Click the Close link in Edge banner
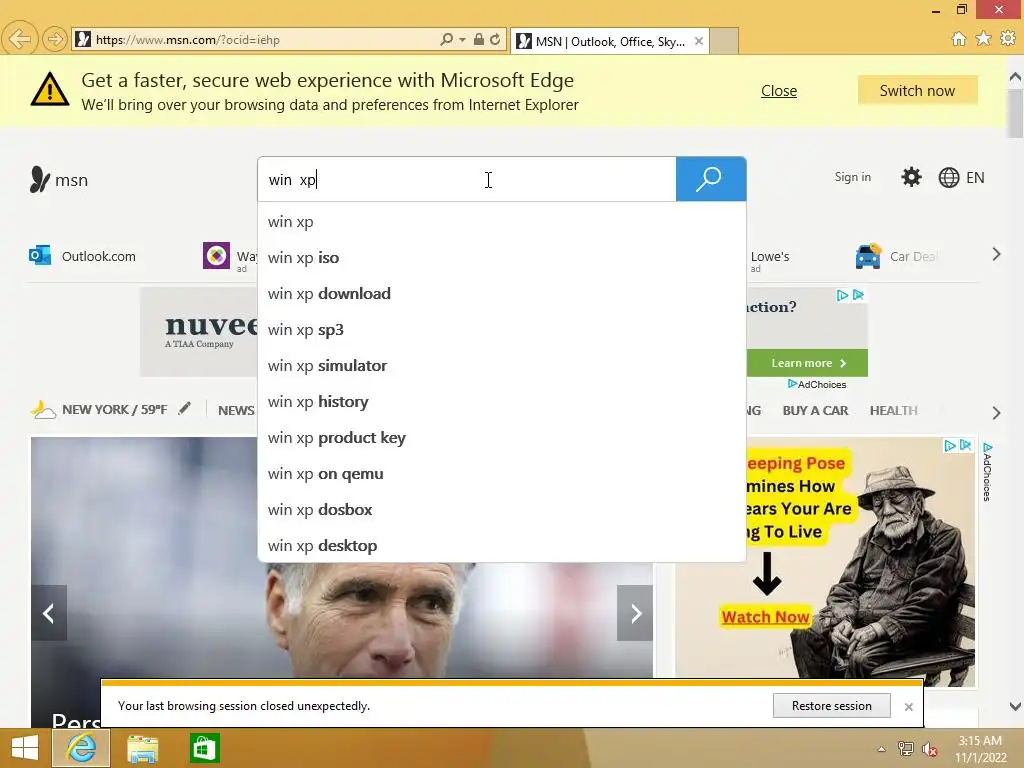1024x768 pixels. click(x=778, y=91)
